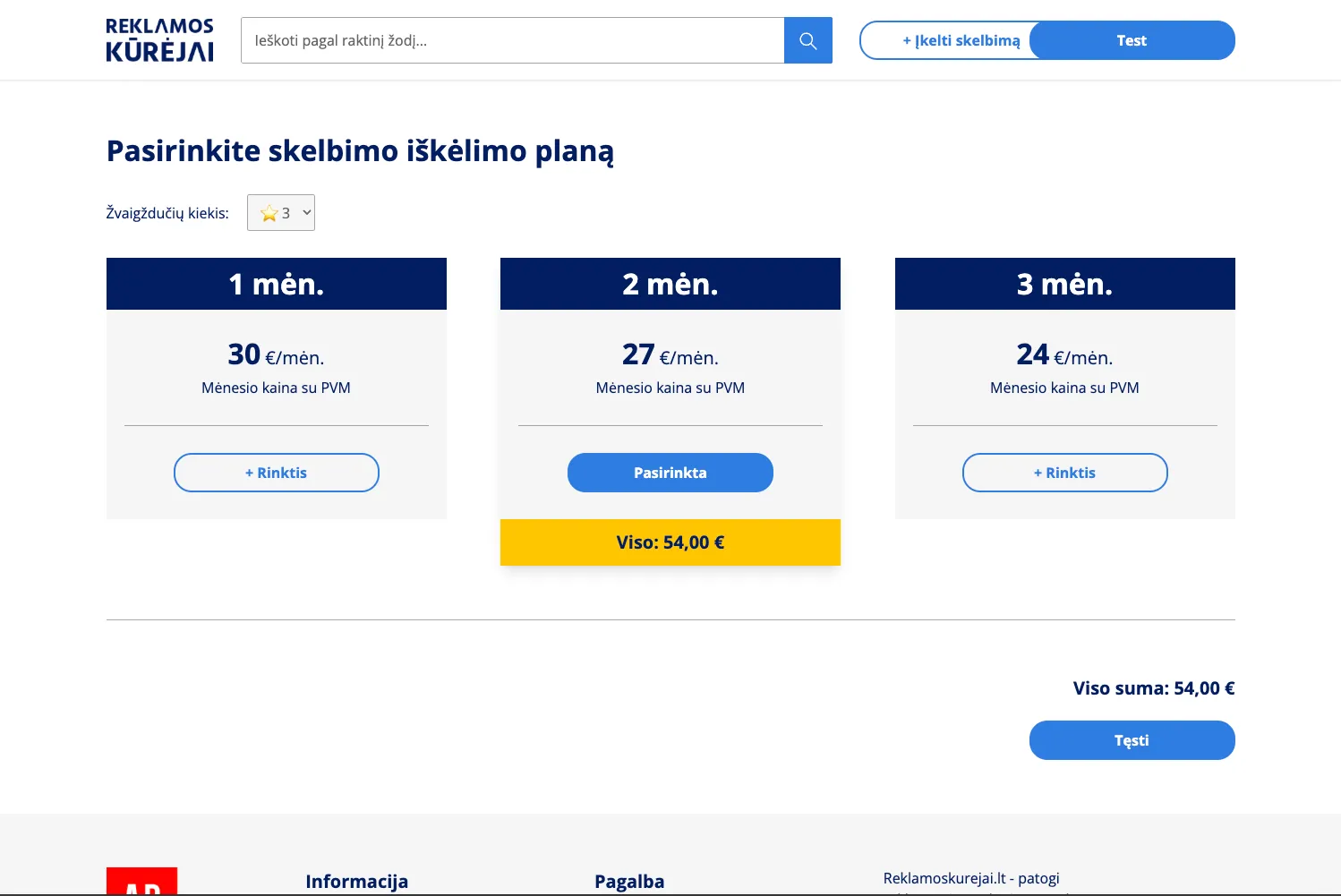The width and height of the screenshot is (1341, 896).
Task: Click the plus icon on the 1 mėn. Rinktis button
Action: pyautogui.click(x=248, y=473)
